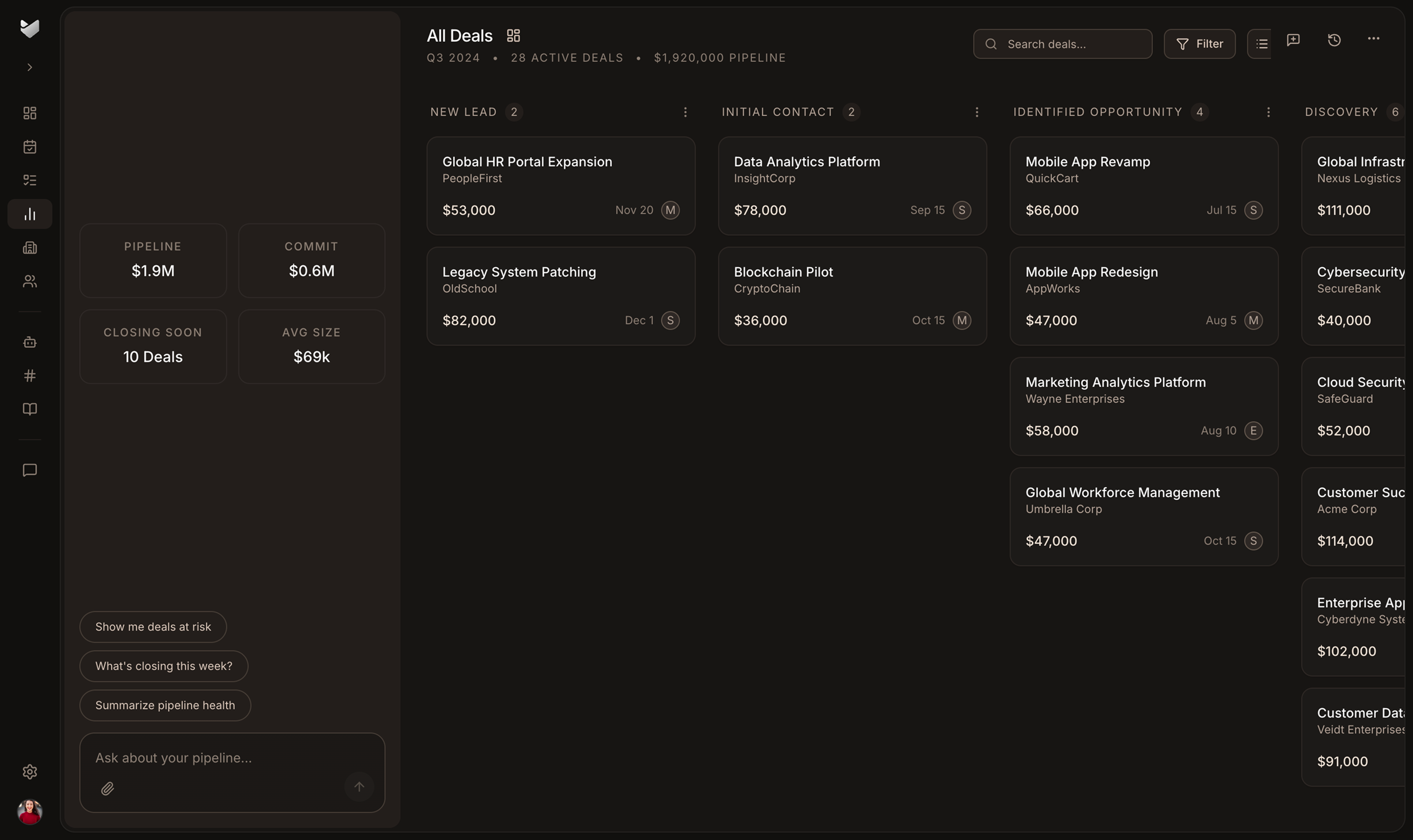Open the more options ellipsis in header
Image resolution: width=1413 pixels, height=840 pixels.
(x=1373, y=38)
